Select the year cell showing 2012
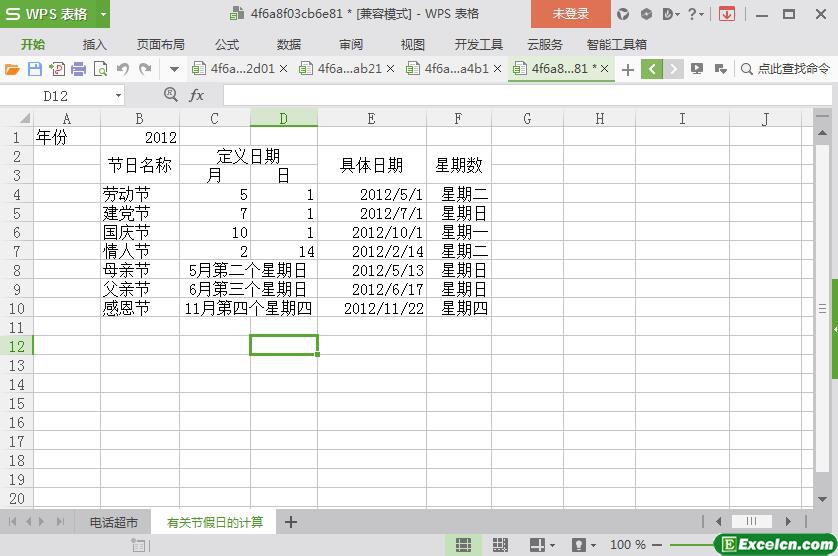The height and width of the screenshot is (556, 838). (139, 137)
